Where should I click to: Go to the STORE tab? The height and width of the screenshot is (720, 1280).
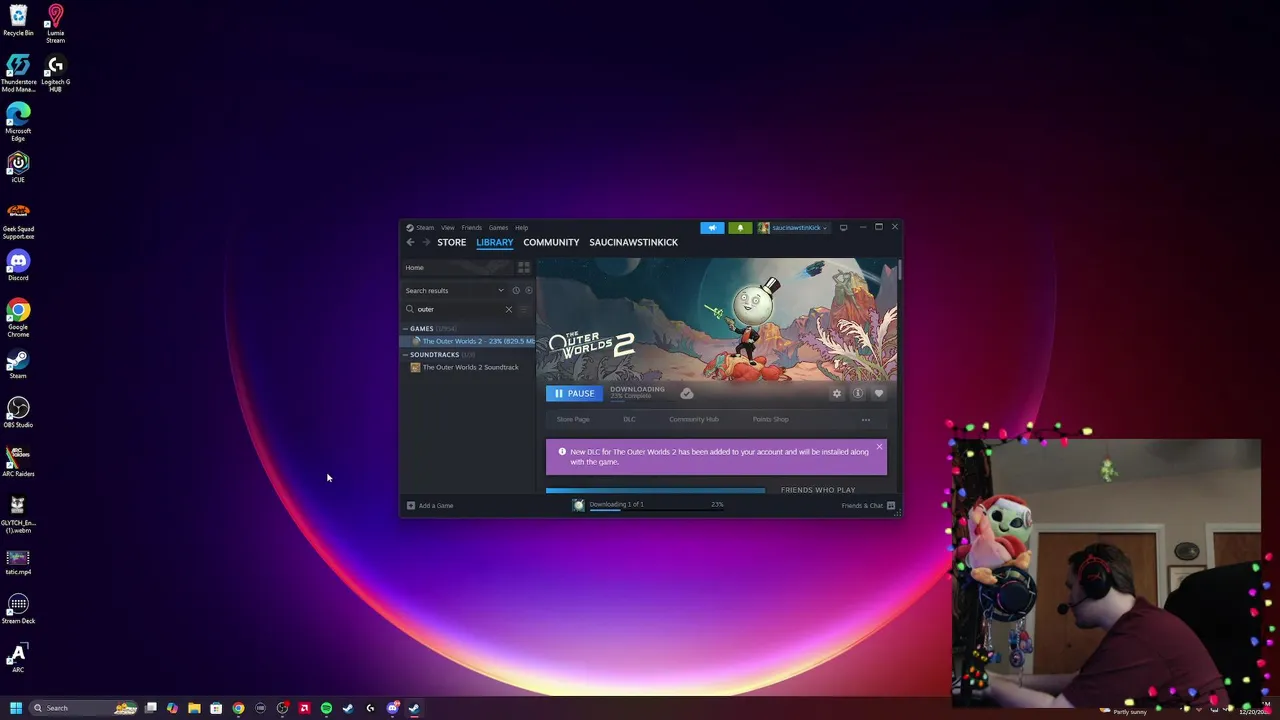pyautogui.click(x=451, y=242)
